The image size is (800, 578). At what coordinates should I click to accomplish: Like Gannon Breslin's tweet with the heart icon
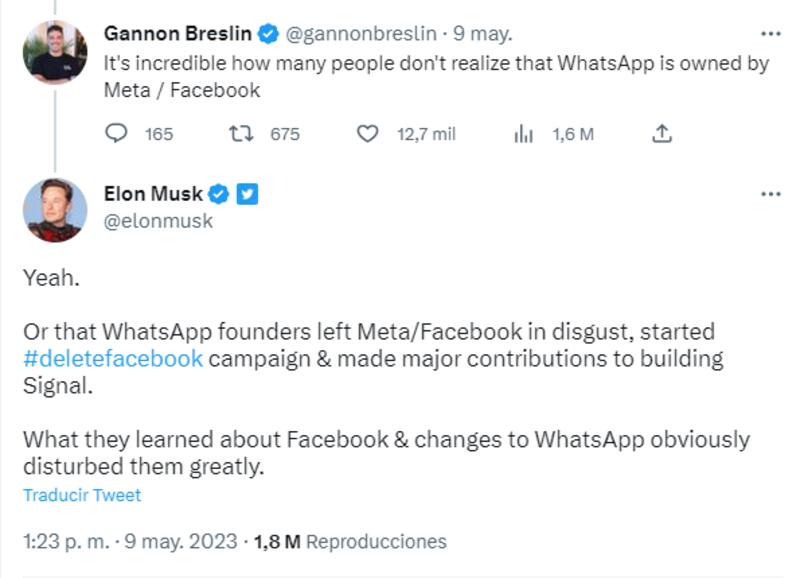[368, 133]
